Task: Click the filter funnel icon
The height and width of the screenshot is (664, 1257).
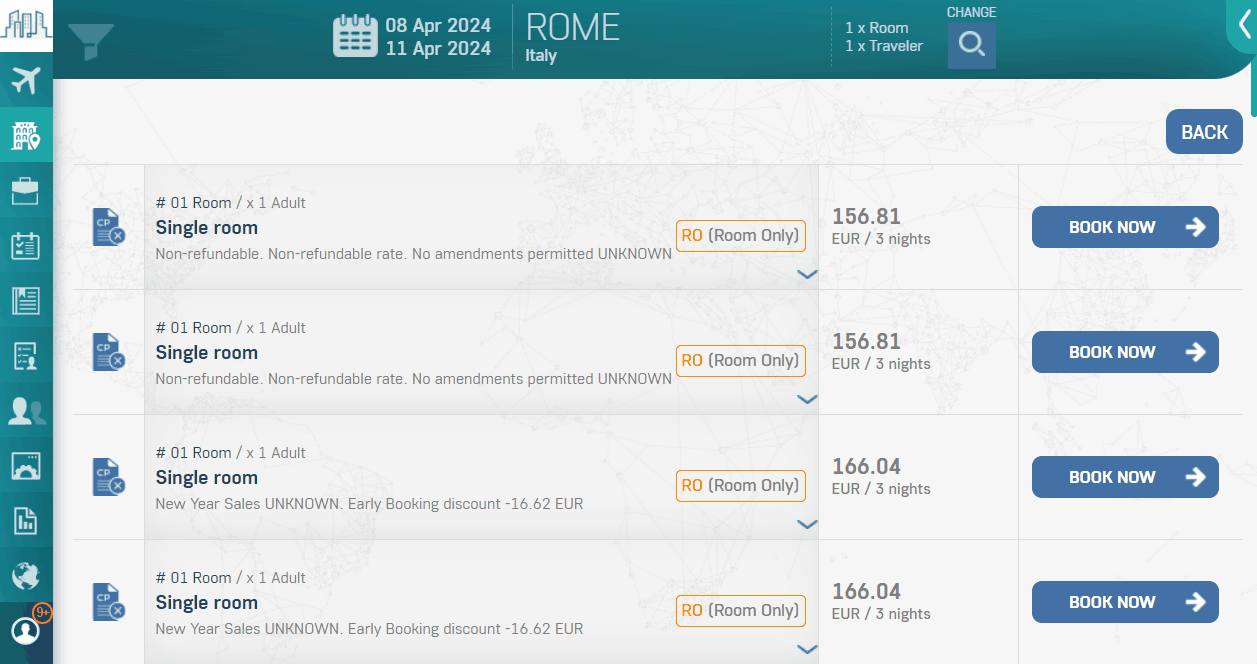Action: tap(90, 41)
